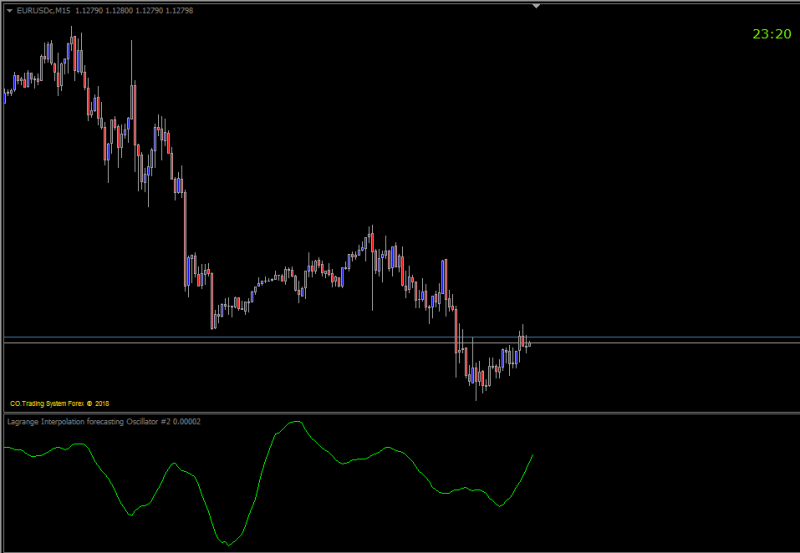Viewport: 800px width, 553px height.
Task: Click the oscillator line's highest peak
Action: (296, 422)
